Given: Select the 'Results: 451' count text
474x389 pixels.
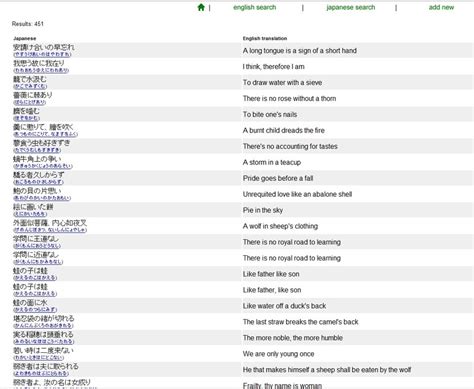Looking at the screenshot, I should (x=28, y=24).
